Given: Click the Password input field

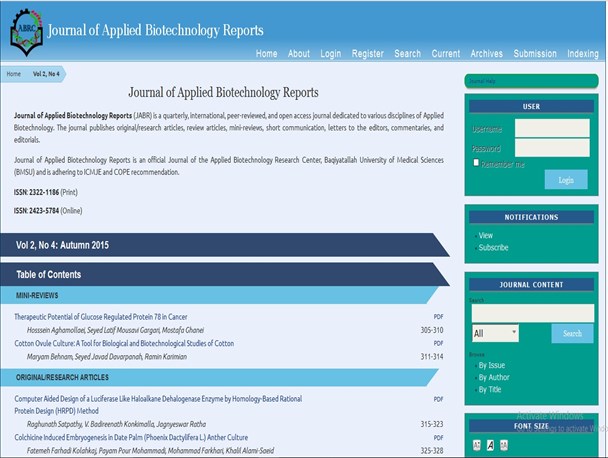Looking at the screenshot, I should 552,148.
